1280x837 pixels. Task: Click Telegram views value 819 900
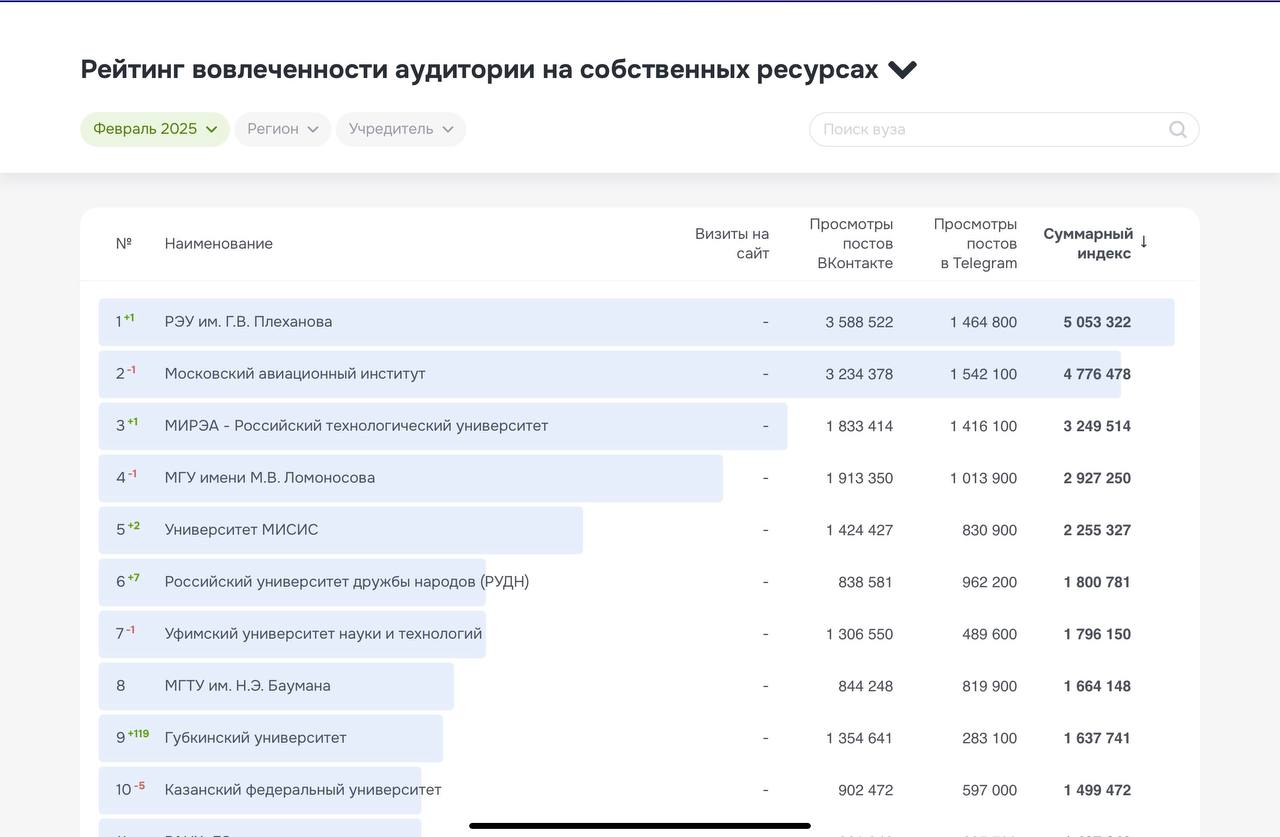tap(989, 686)
